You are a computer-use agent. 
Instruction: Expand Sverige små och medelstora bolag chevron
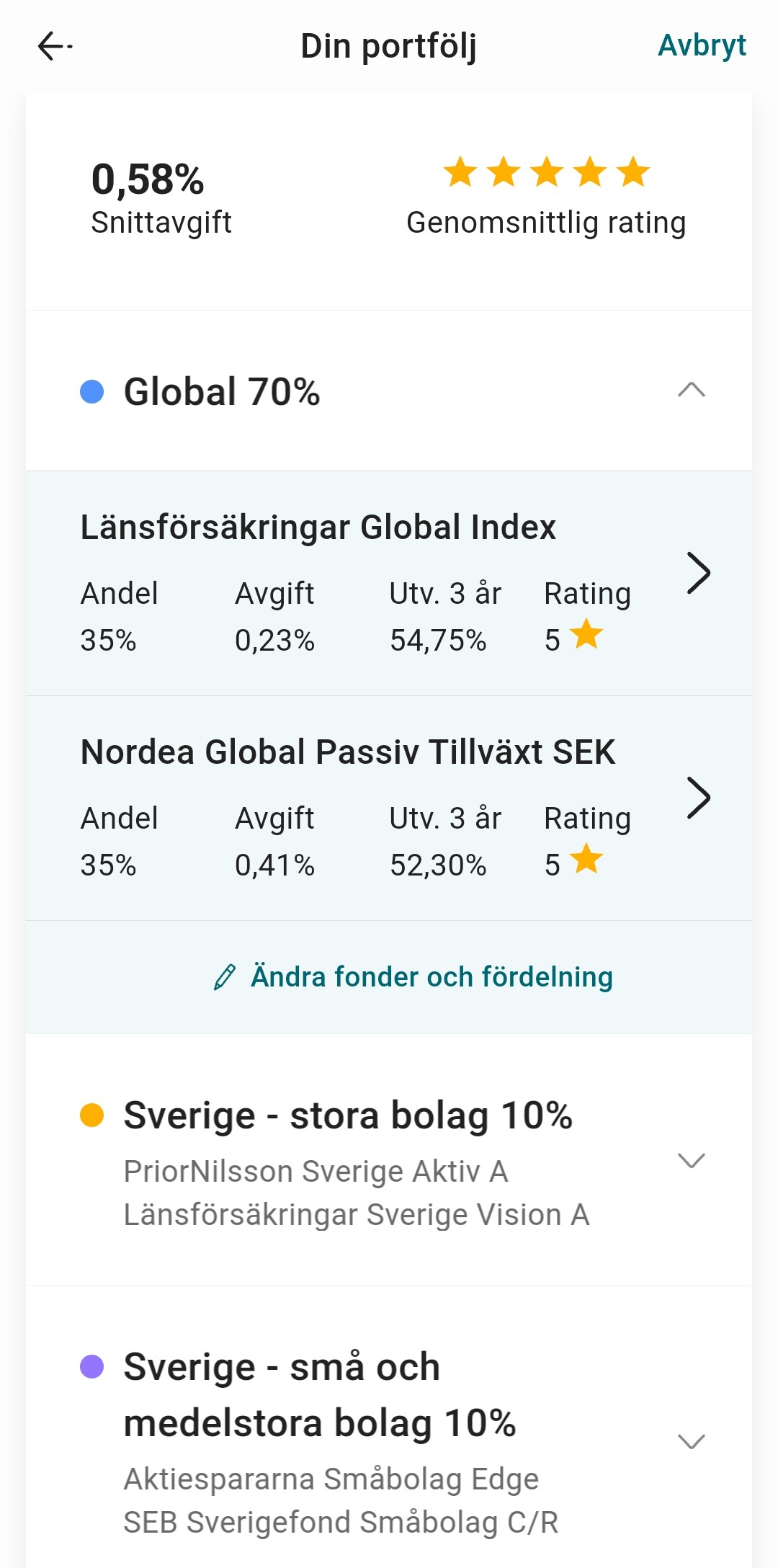tap(691, 1441)
